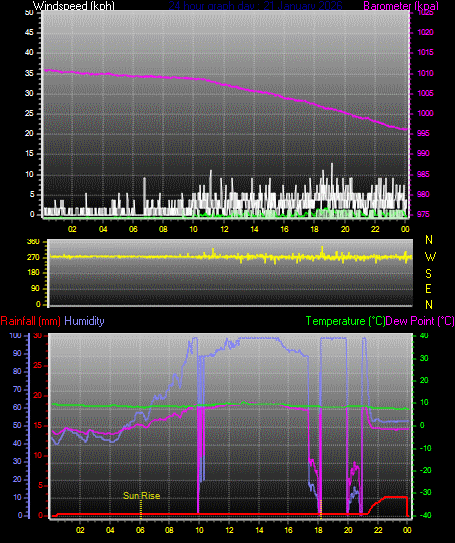Click the wind direction axis value 90
Viewport: 455px width, 543px height.
(35, 288)
